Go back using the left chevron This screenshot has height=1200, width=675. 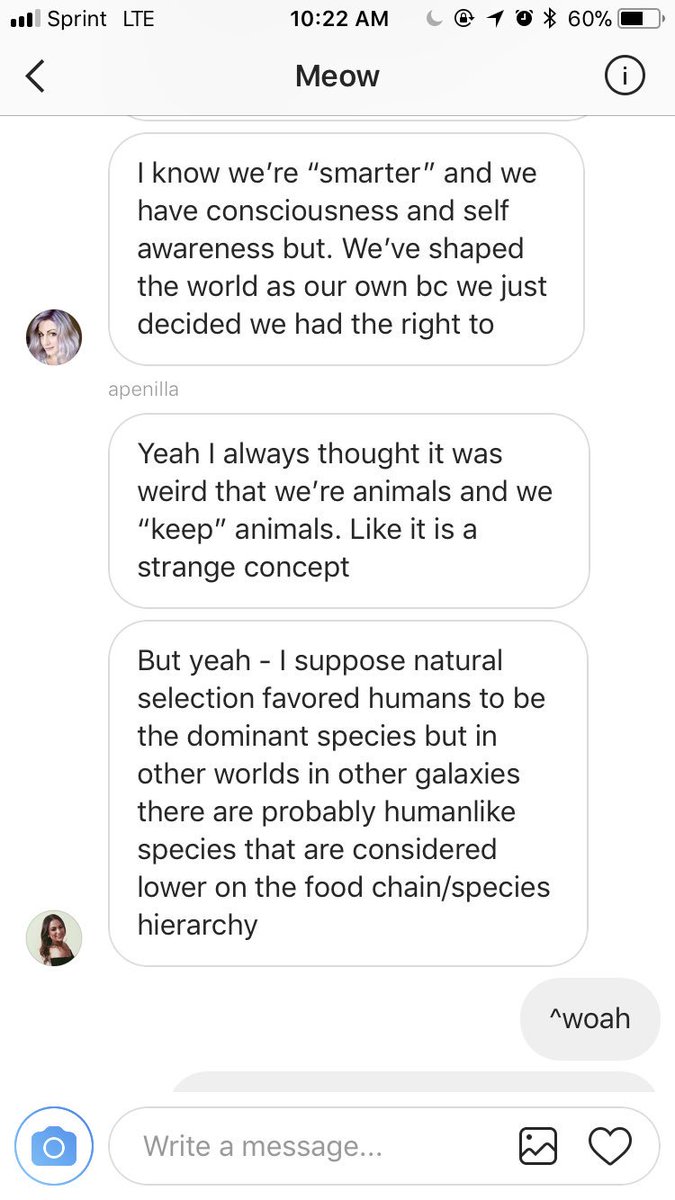click(x=35, y=76)
